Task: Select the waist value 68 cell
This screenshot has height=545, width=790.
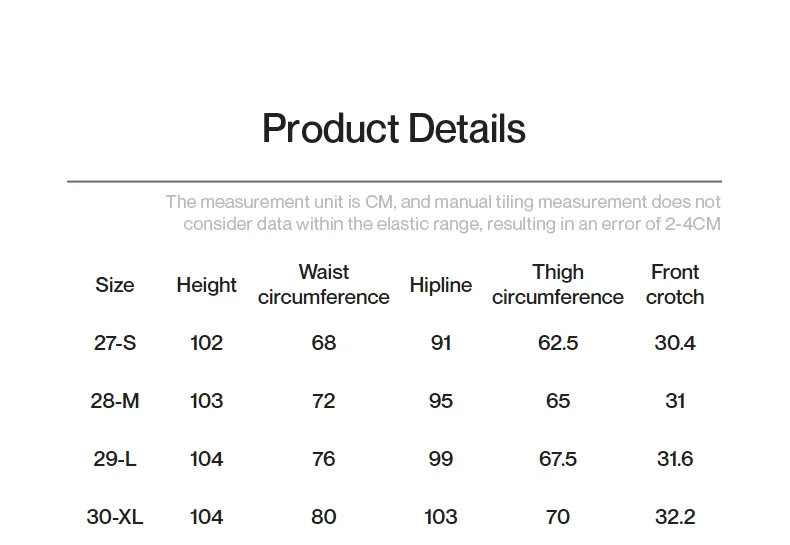Action: pyautogui.click(x=324, y=343)
